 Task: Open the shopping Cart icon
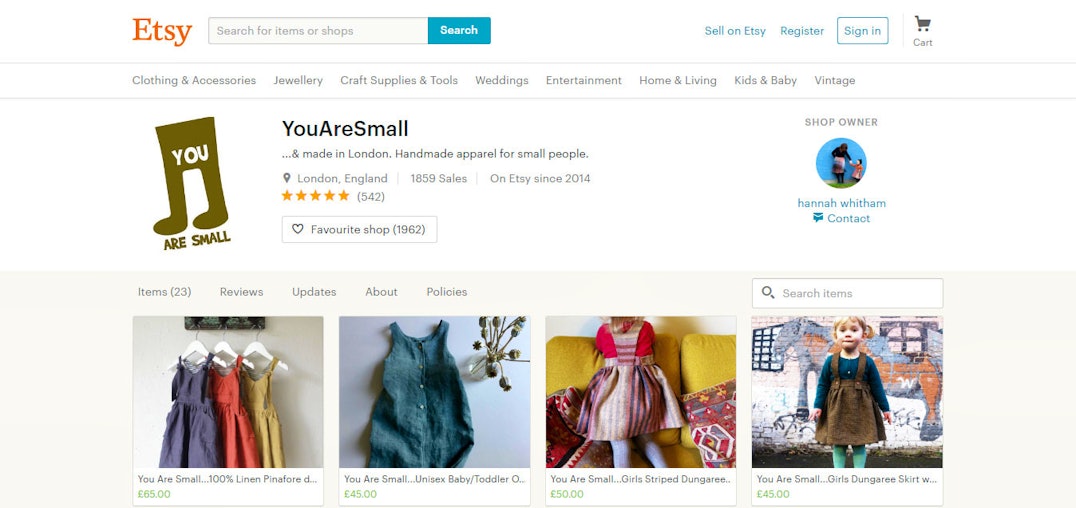point(922,25)
